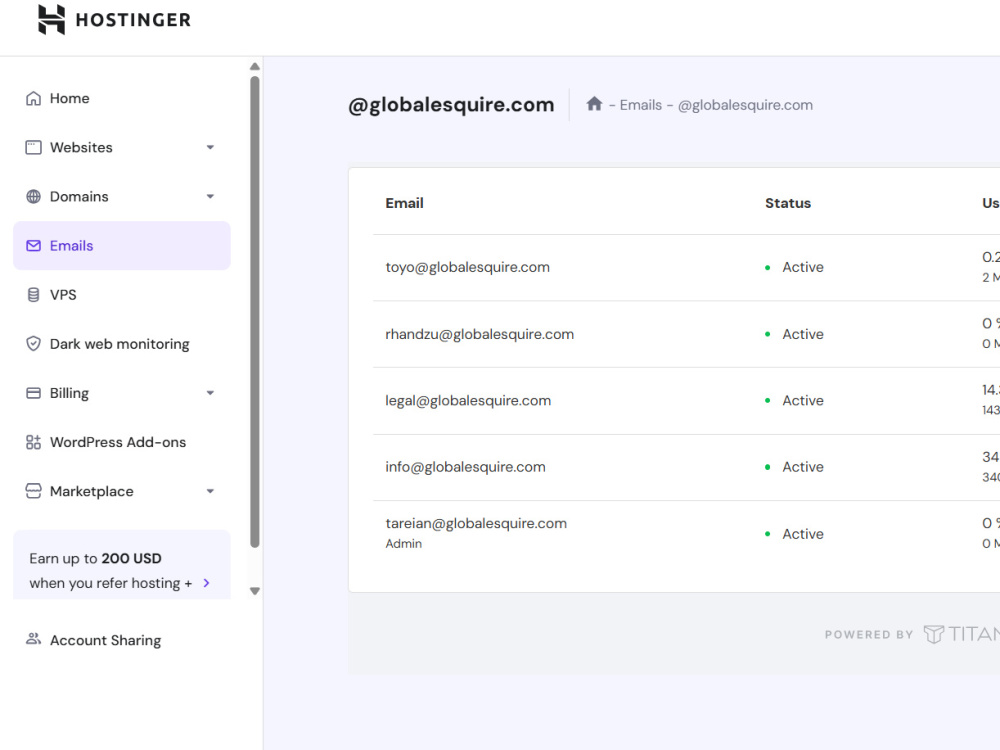The image size is (1000, 750).
Task: Click the Domains globe icon
Action: [x=33, y=196]
